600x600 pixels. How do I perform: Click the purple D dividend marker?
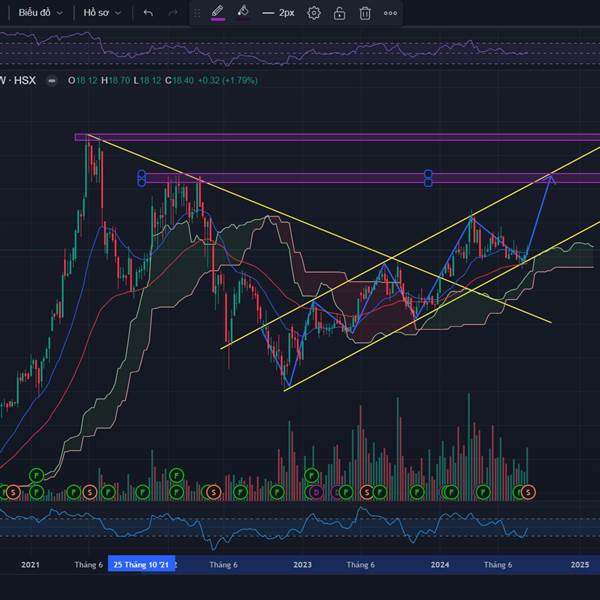click(x=316, y=492)
